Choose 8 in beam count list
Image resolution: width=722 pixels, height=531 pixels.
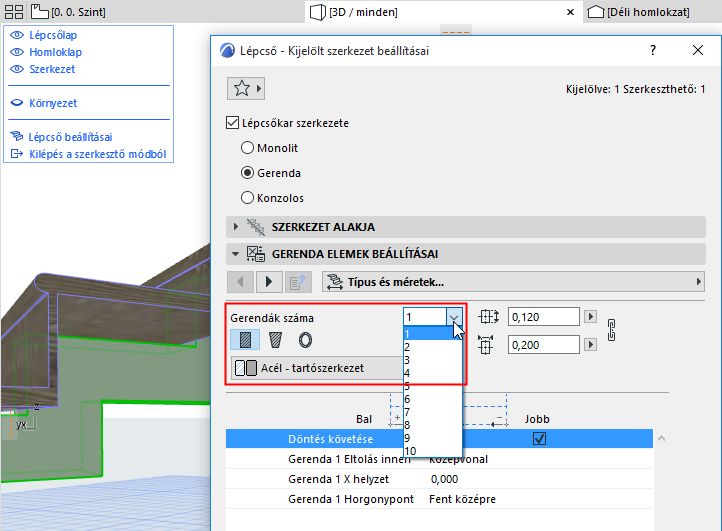coord(432,425)
